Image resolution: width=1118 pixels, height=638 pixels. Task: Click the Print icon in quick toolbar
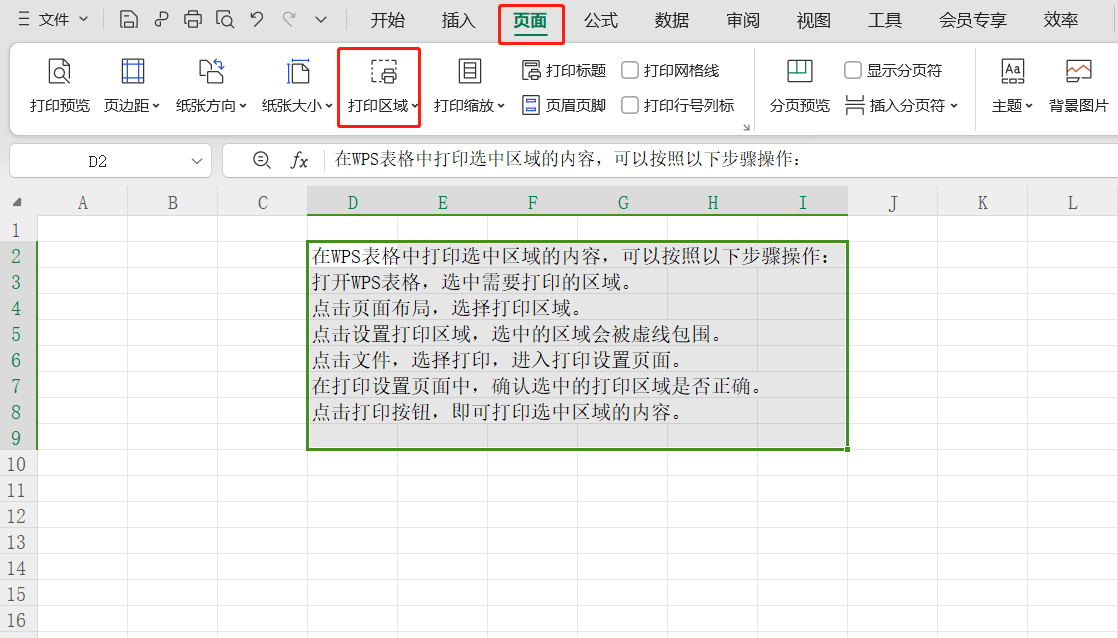click(193, 19)
